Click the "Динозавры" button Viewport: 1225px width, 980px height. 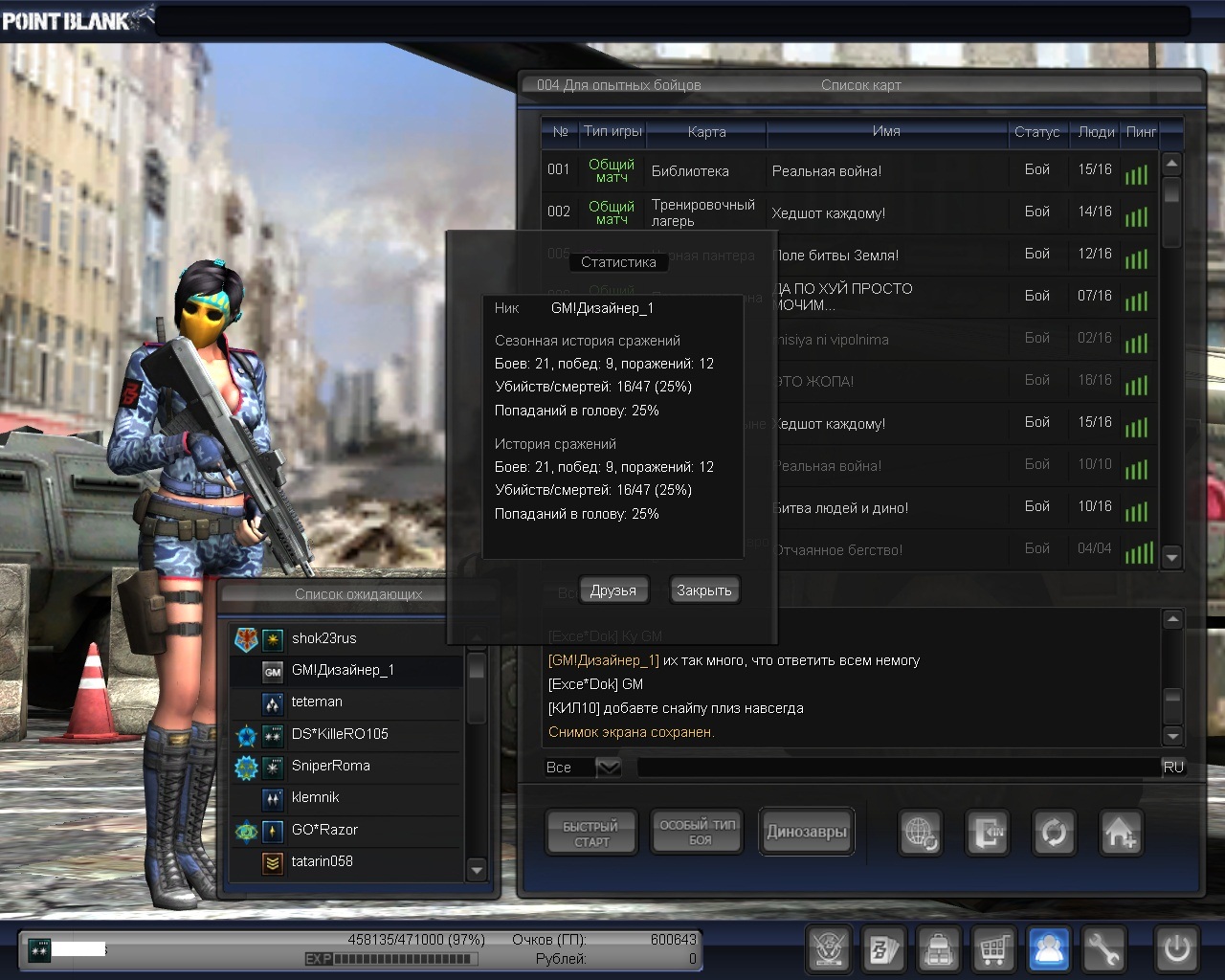(807, 832)
